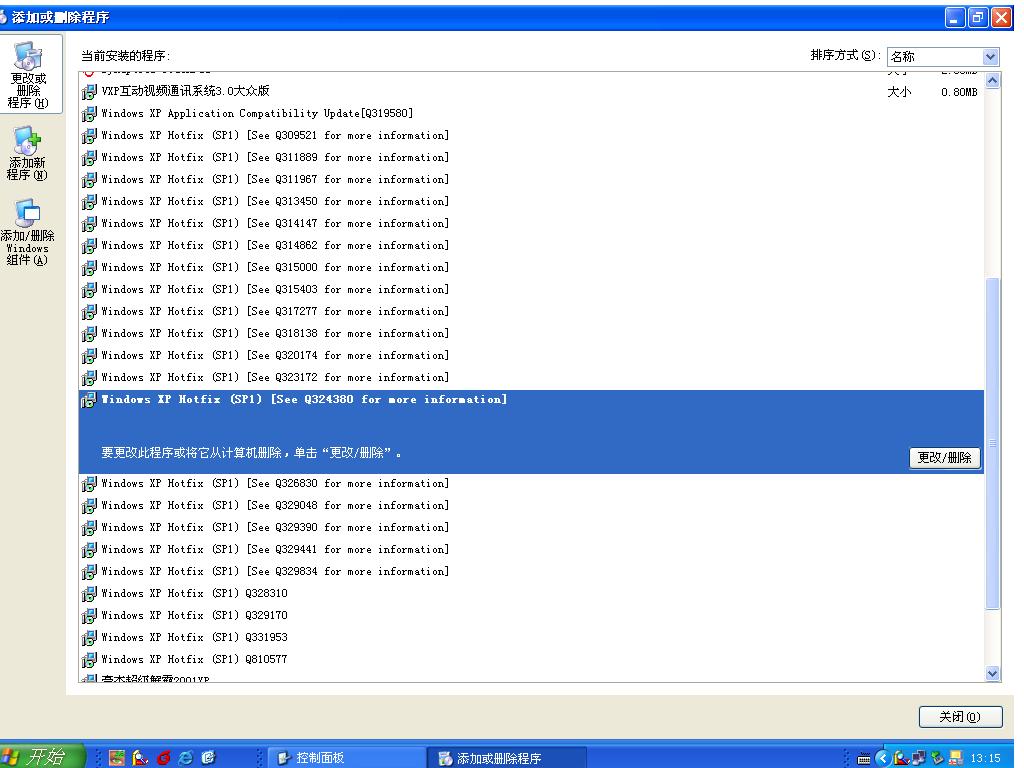The width and height of the screenshot is (1024, 768).
Task: Click the installer icon for Hotfix Q331953
Action: click(89, 638)
